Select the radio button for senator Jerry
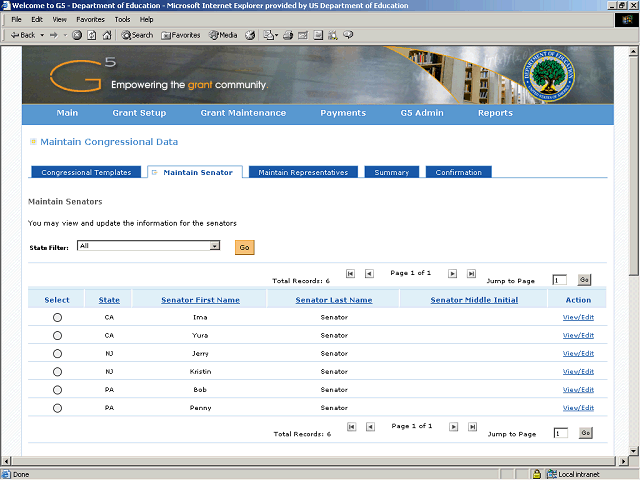640x480 pixels. click(57, 353)
